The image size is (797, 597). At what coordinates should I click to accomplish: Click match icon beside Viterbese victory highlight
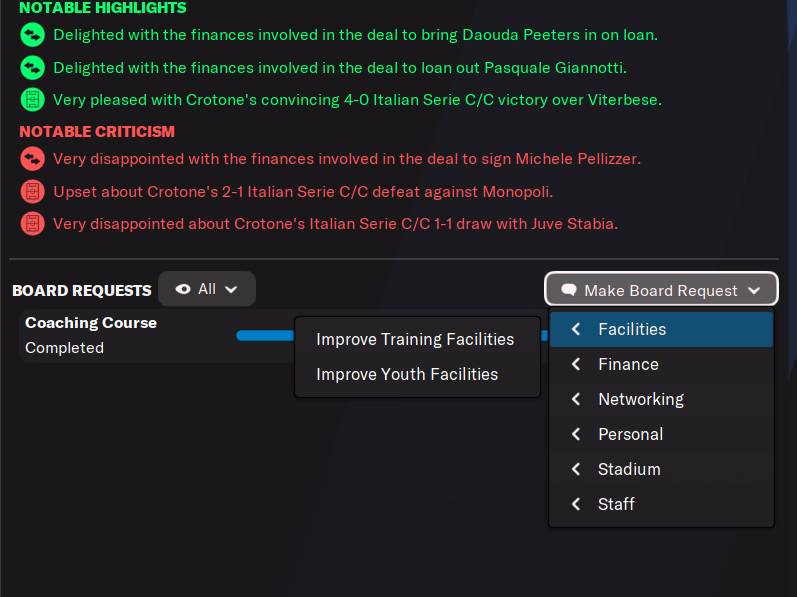[33, 100]
